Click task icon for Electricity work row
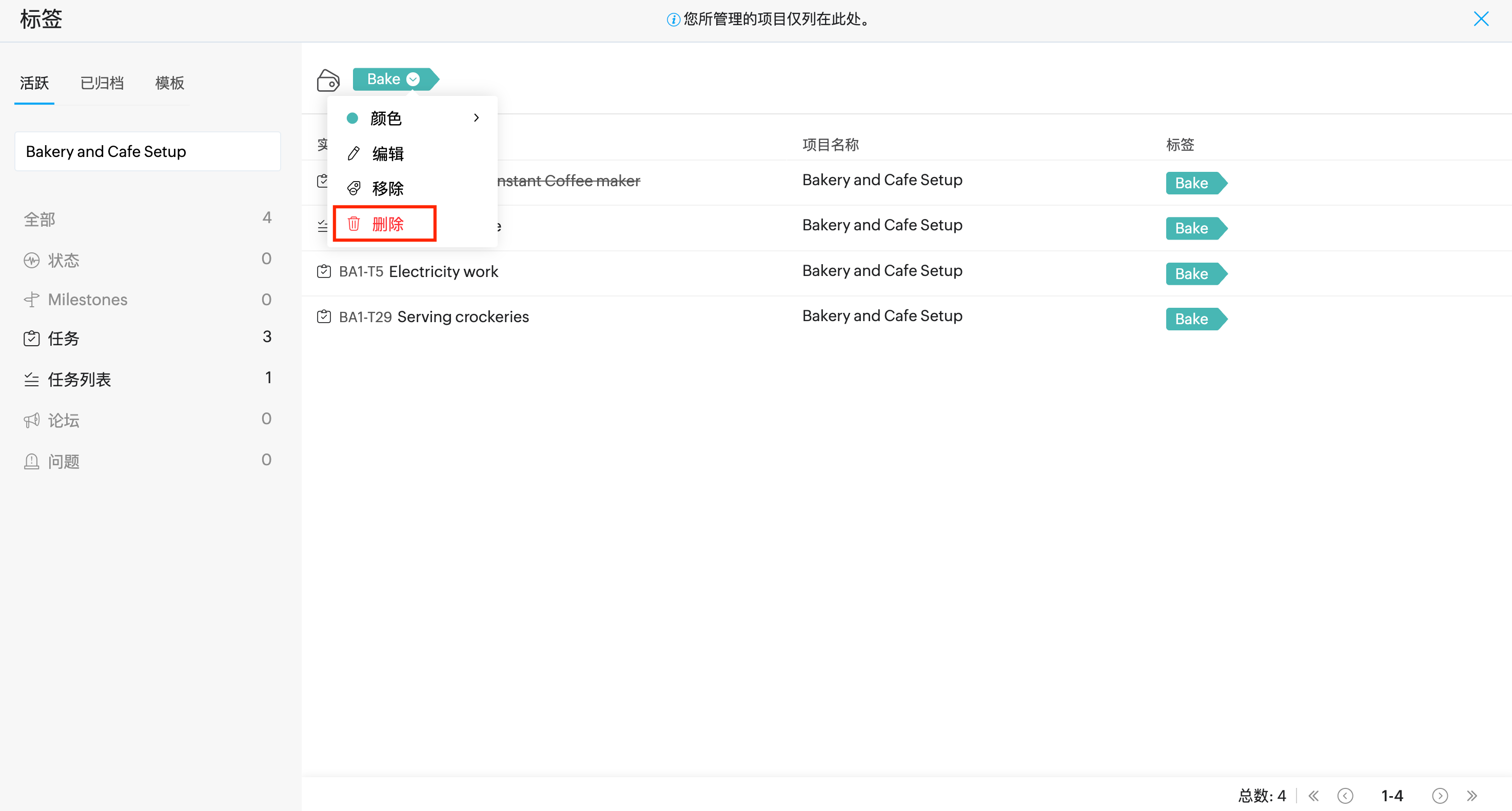 tap(324, 271)
